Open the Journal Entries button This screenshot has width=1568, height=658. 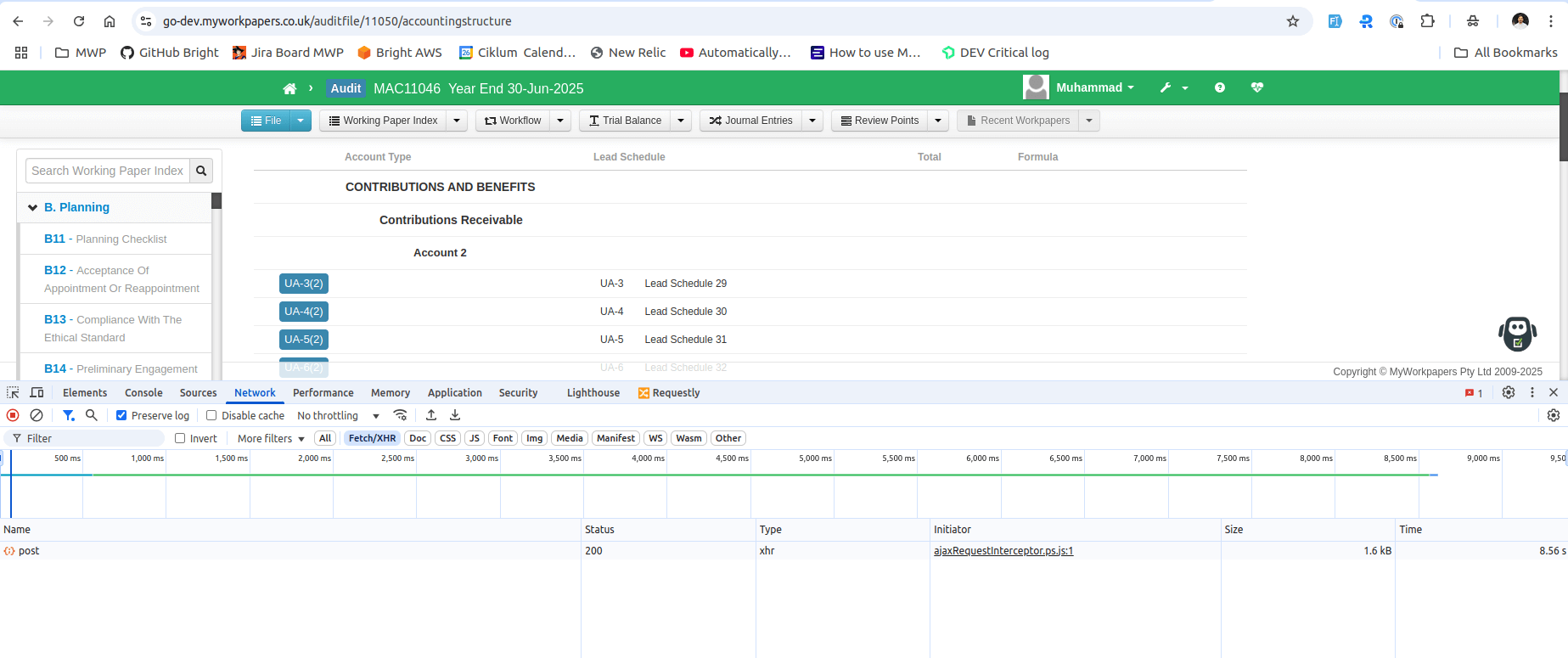750,121
